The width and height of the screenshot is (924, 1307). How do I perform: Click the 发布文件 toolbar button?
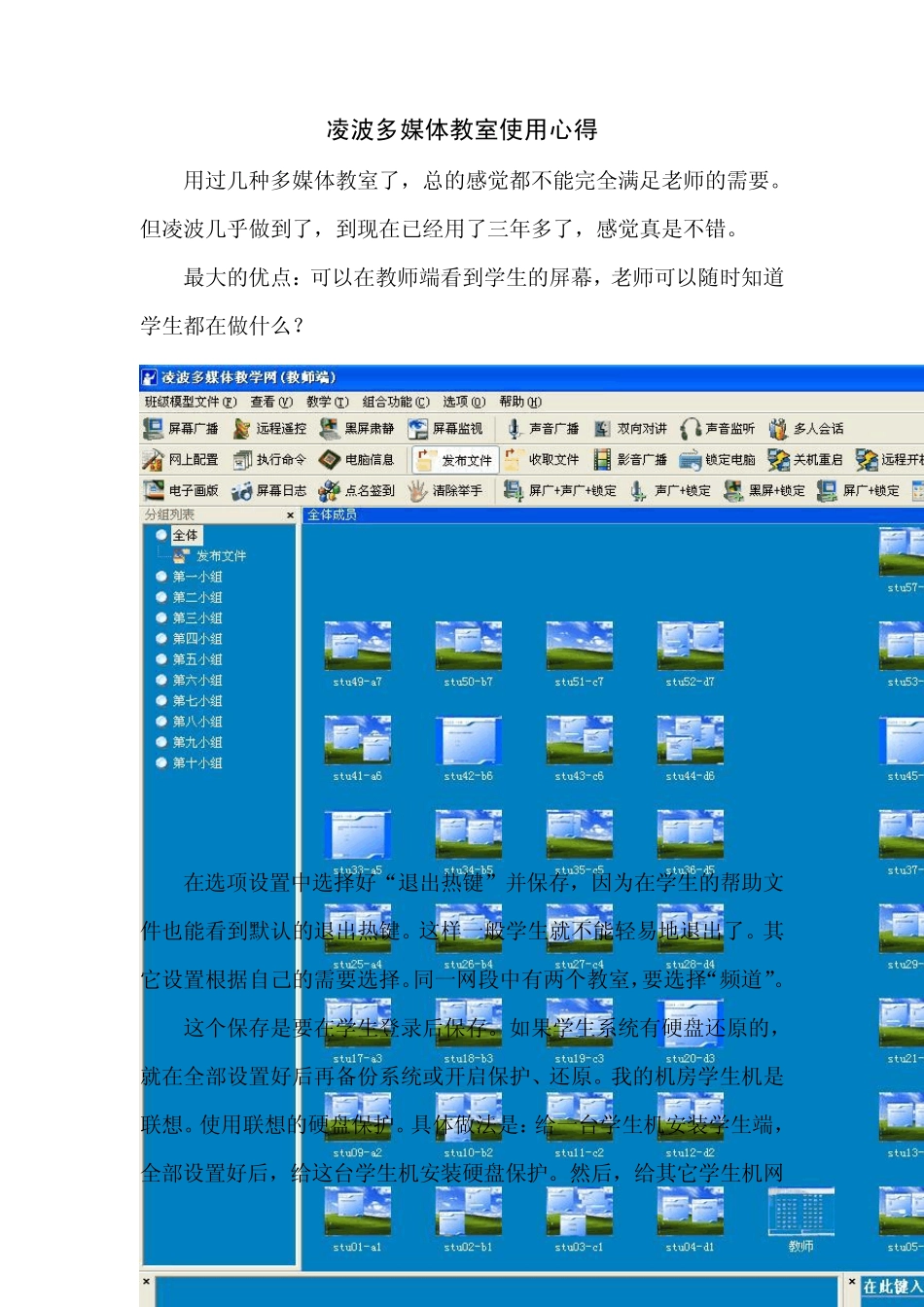click(455, 460)
